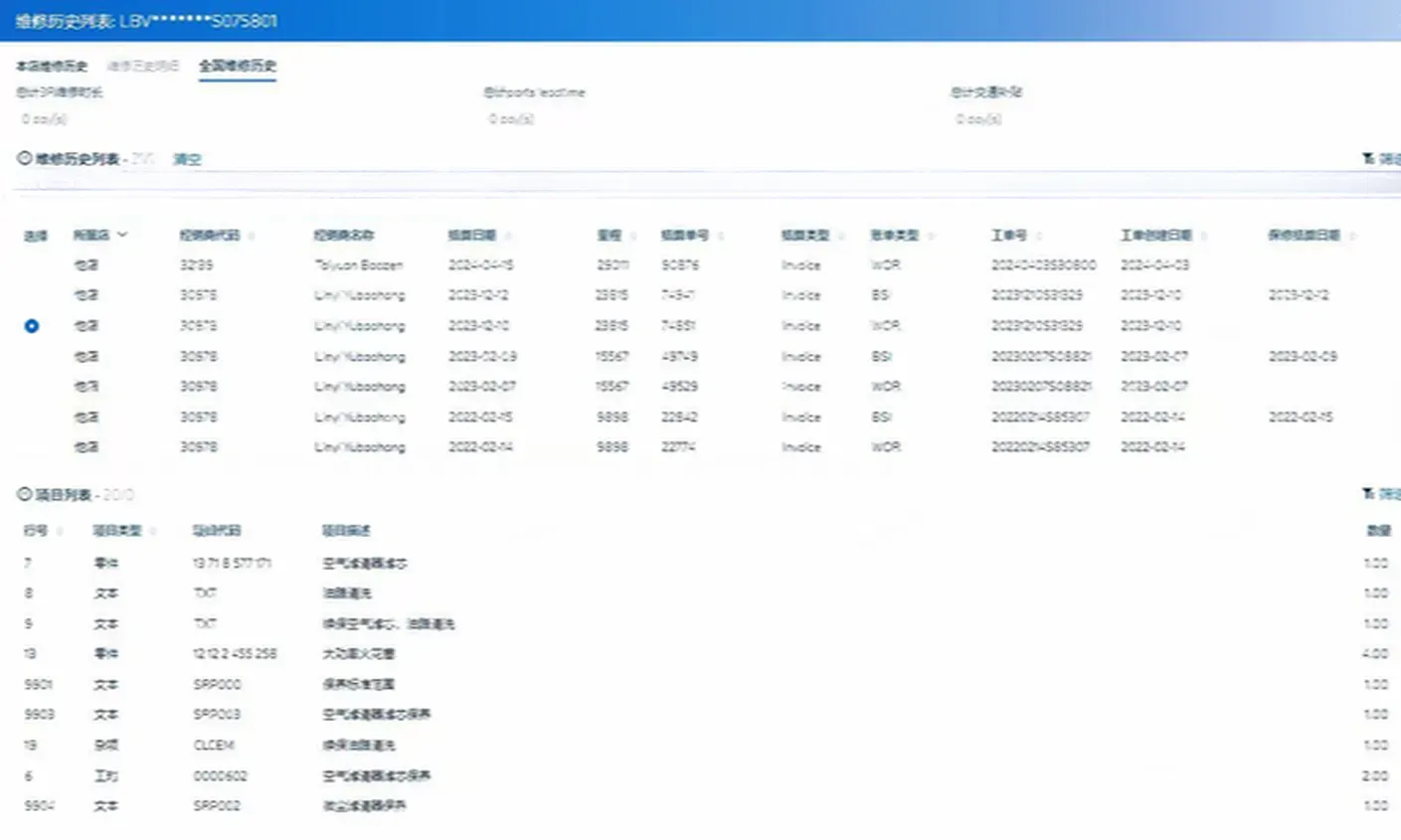This screenshot has width=1401, height=840.
Task: Select the radio button for row 74551
Action: pos(32,326)
